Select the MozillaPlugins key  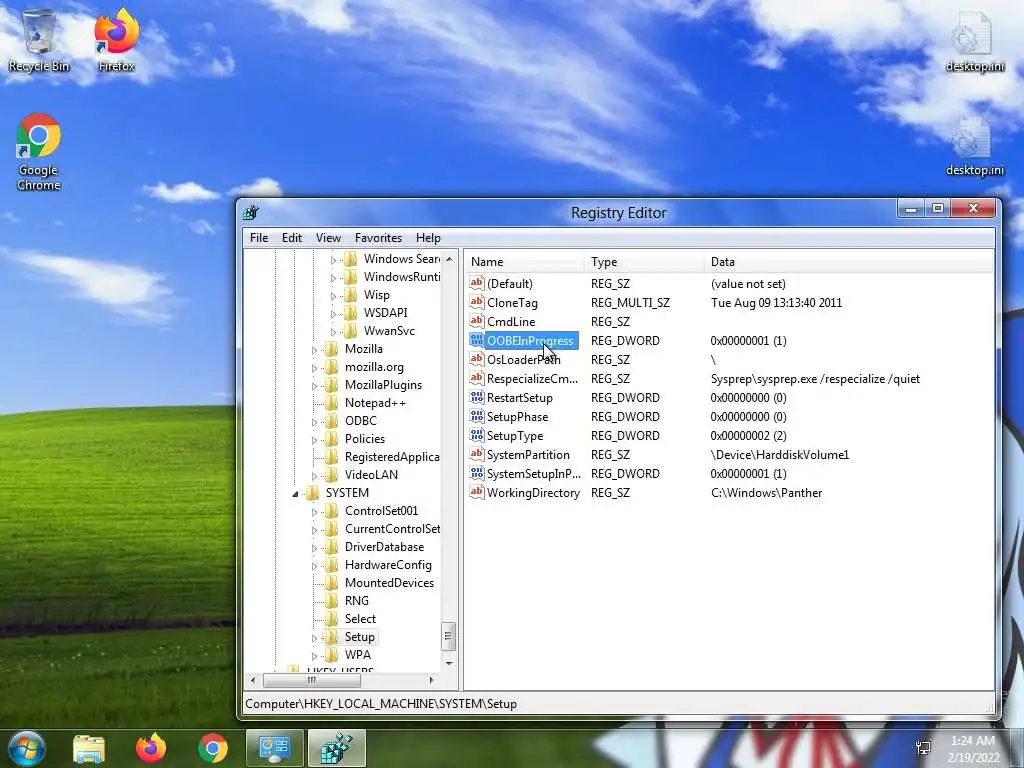tap(383, 385)
